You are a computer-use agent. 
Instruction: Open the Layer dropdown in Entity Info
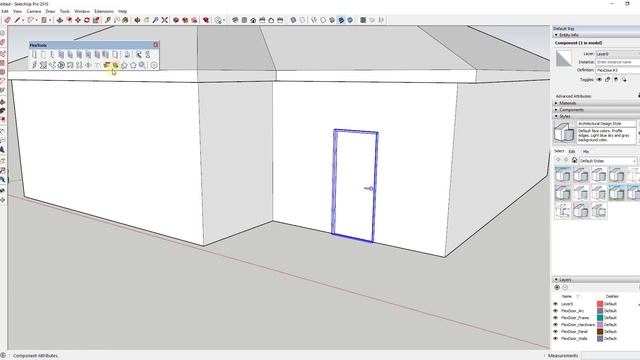pos(618,54)
